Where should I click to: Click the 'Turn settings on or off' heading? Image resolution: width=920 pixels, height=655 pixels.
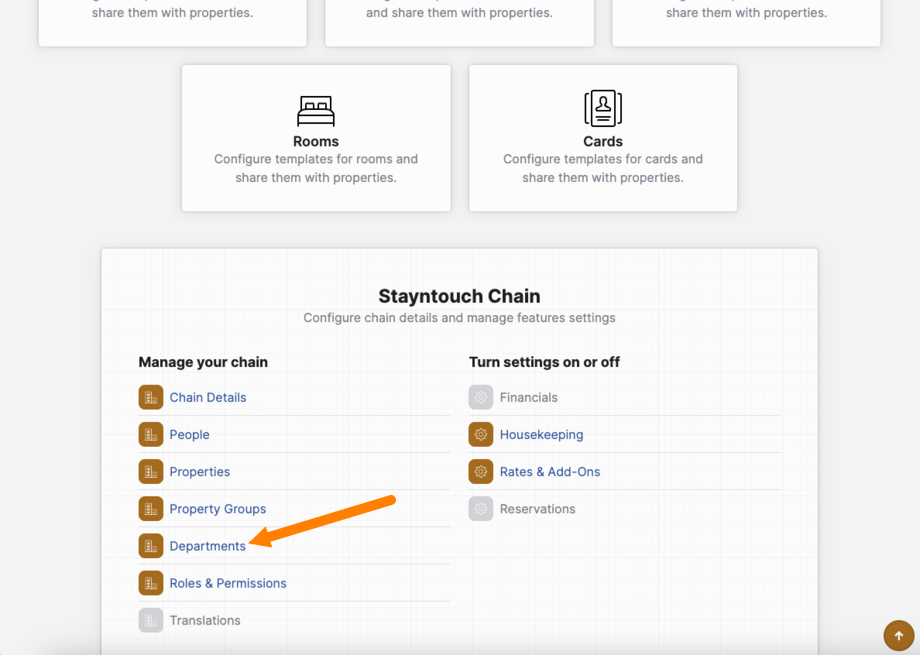[544, 362]
